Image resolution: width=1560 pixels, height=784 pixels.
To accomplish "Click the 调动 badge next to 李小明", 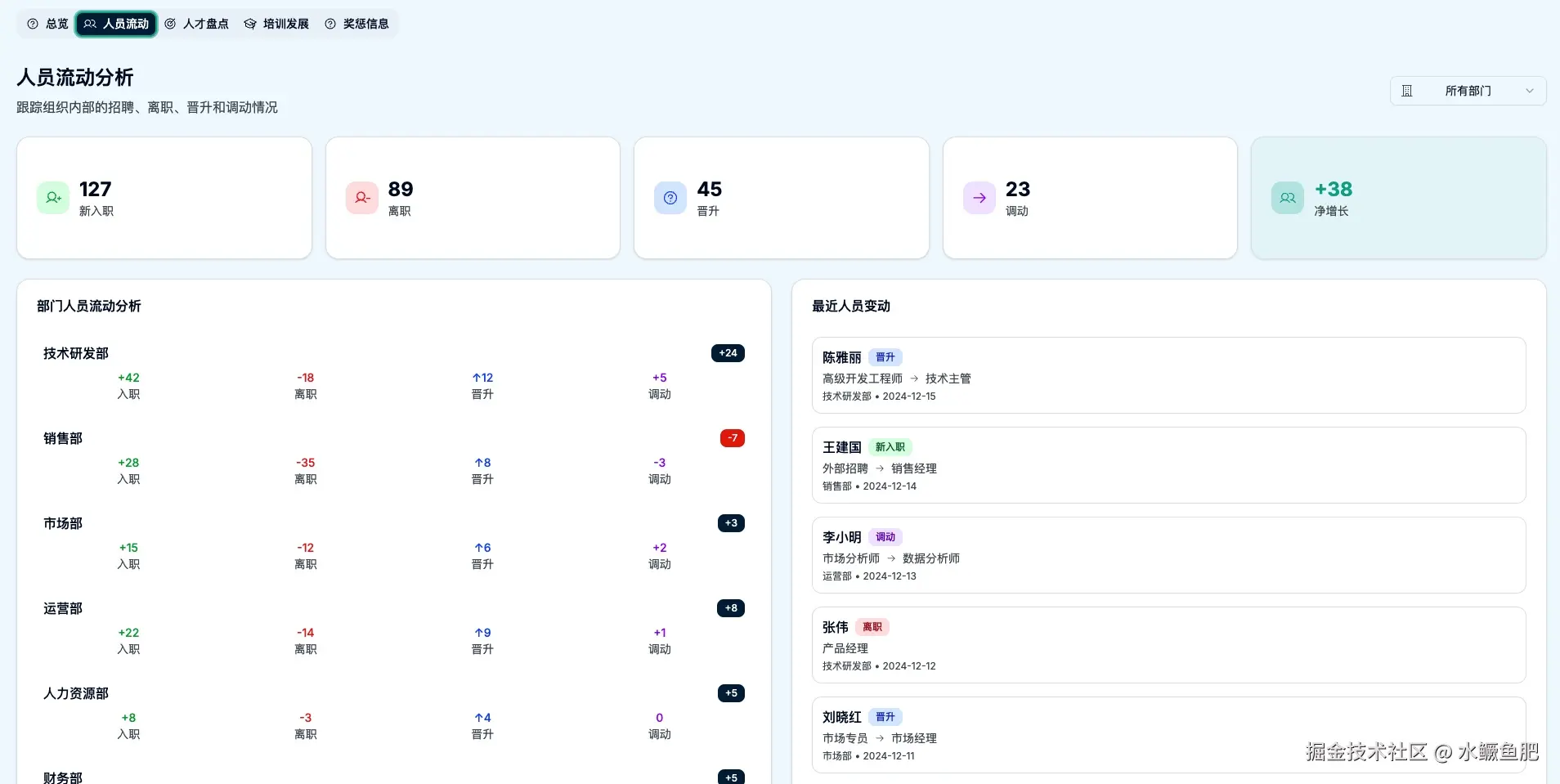I will click(884, 536).
